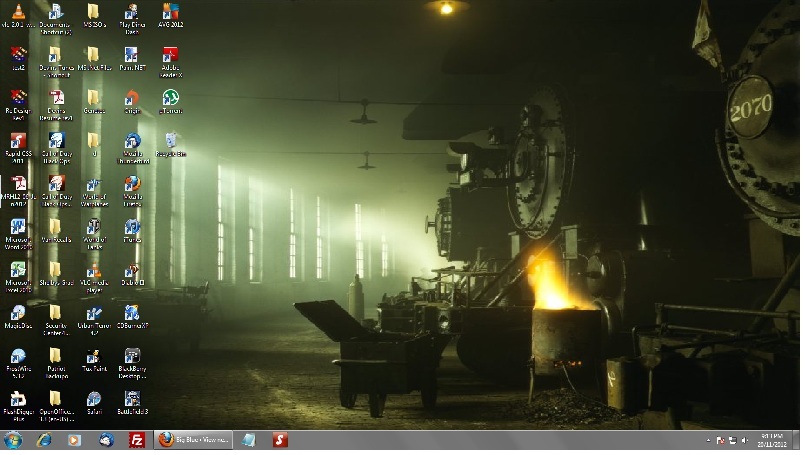The image size is (807, 455).
Task: Open the Origin desktop shortcut
Action: pyautogui.click(x=132, y=99)
